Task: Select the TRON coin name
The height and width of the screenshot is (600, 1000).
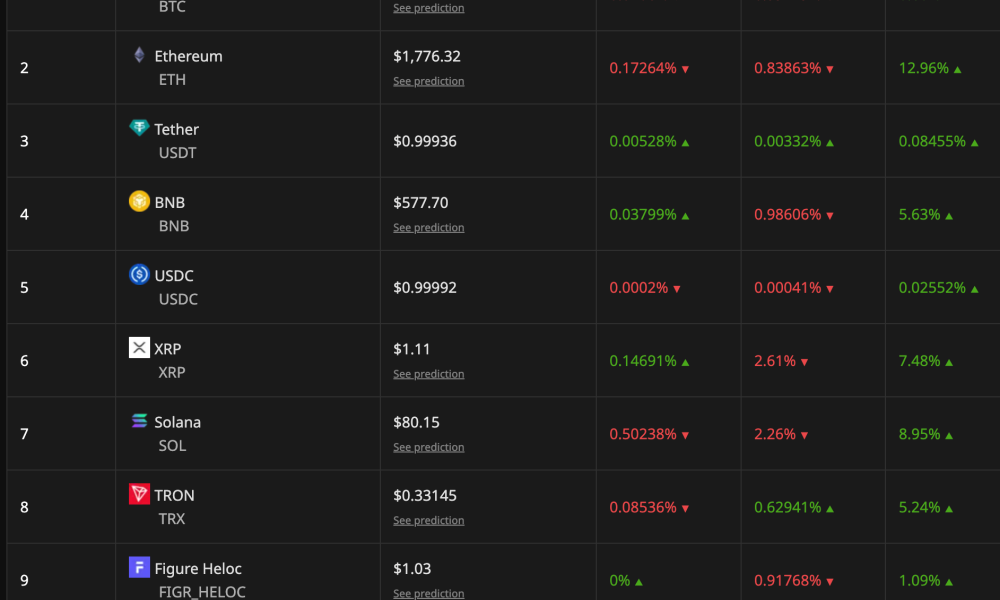Action: (x=174, y=495)
